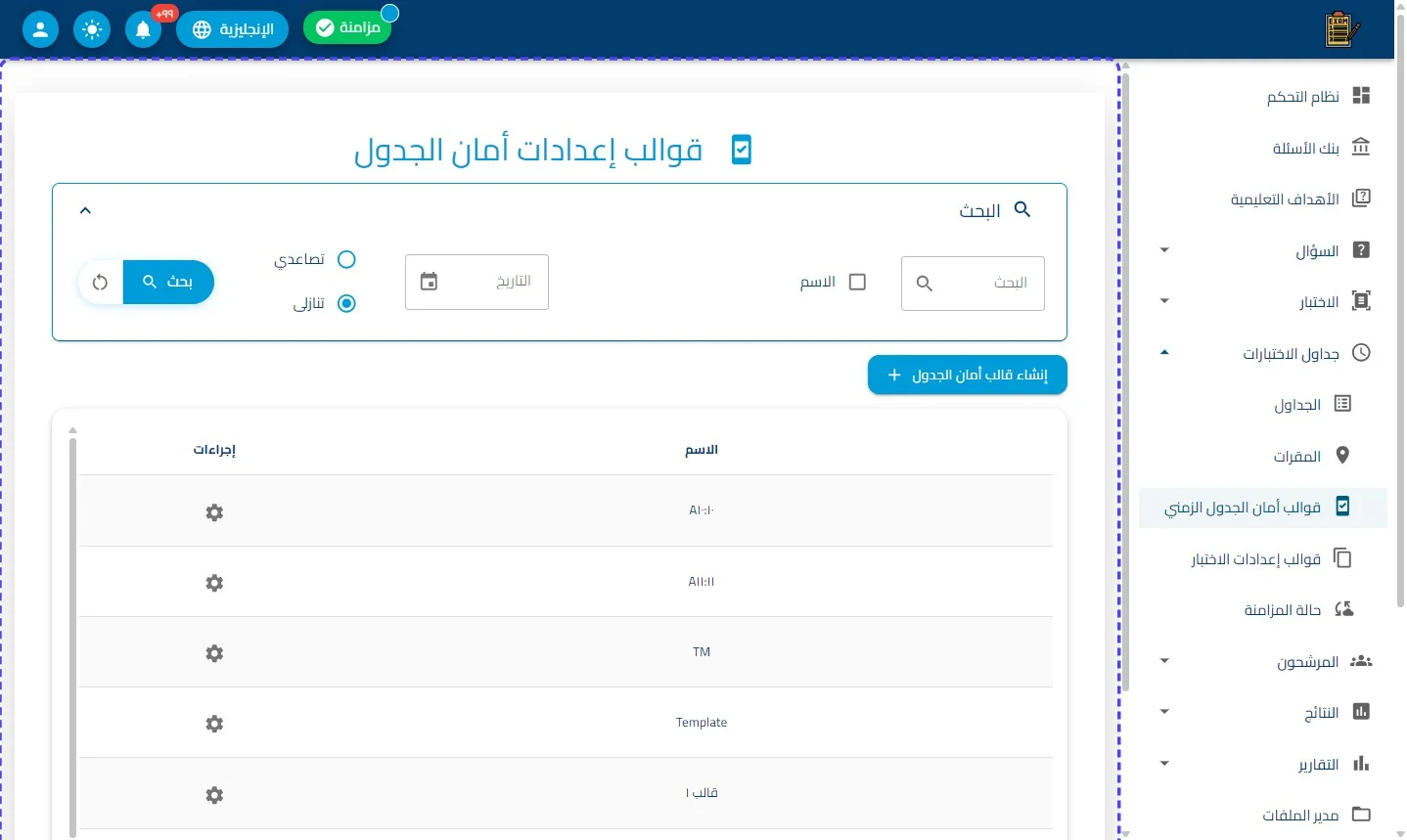Click the green مزامنة sync button
Viewport: 1407px width, 840px height.
pyautogui.click(x=347, y=27)
